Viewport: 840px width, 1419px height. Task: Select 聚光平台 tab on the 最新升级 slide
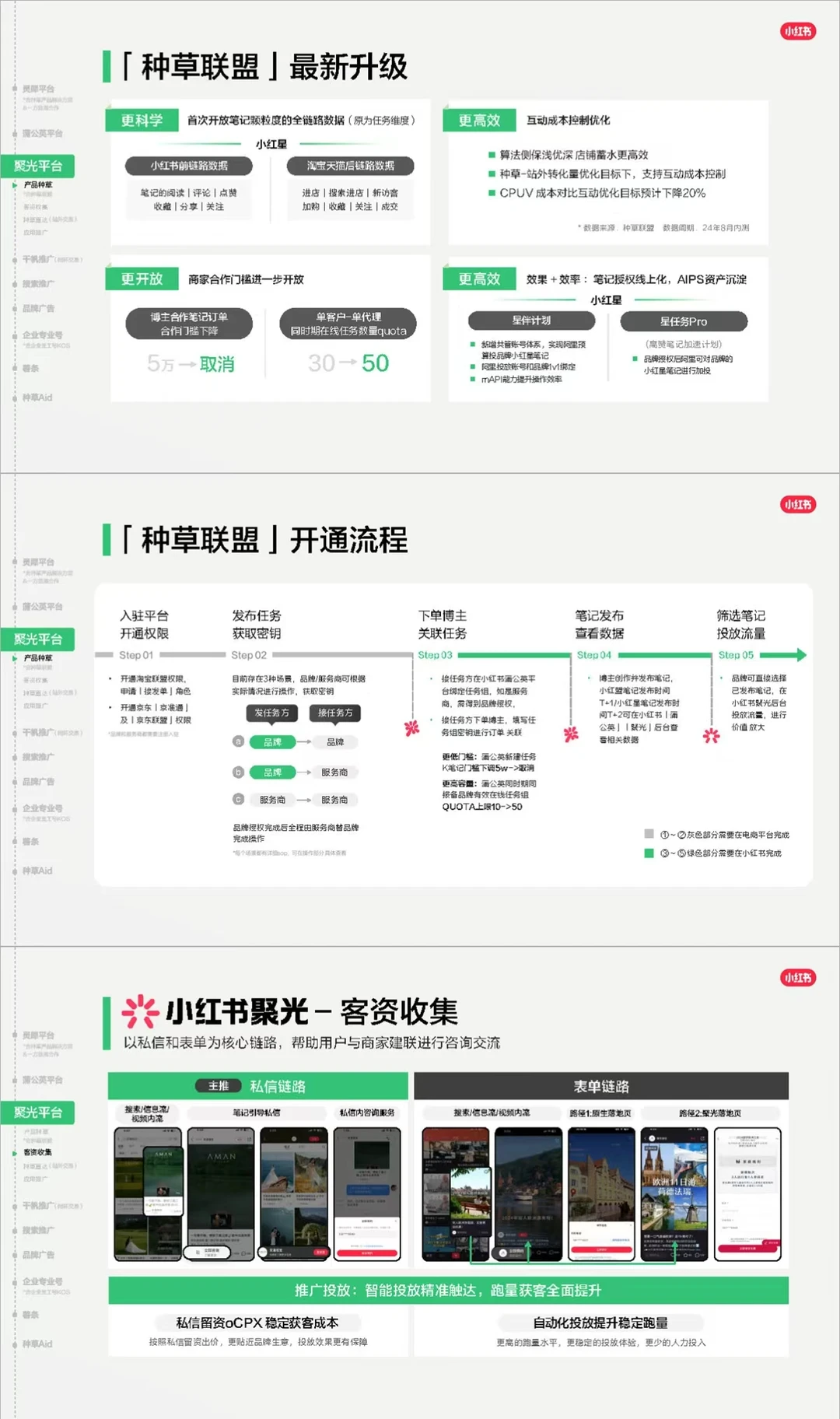click(38, 166)
